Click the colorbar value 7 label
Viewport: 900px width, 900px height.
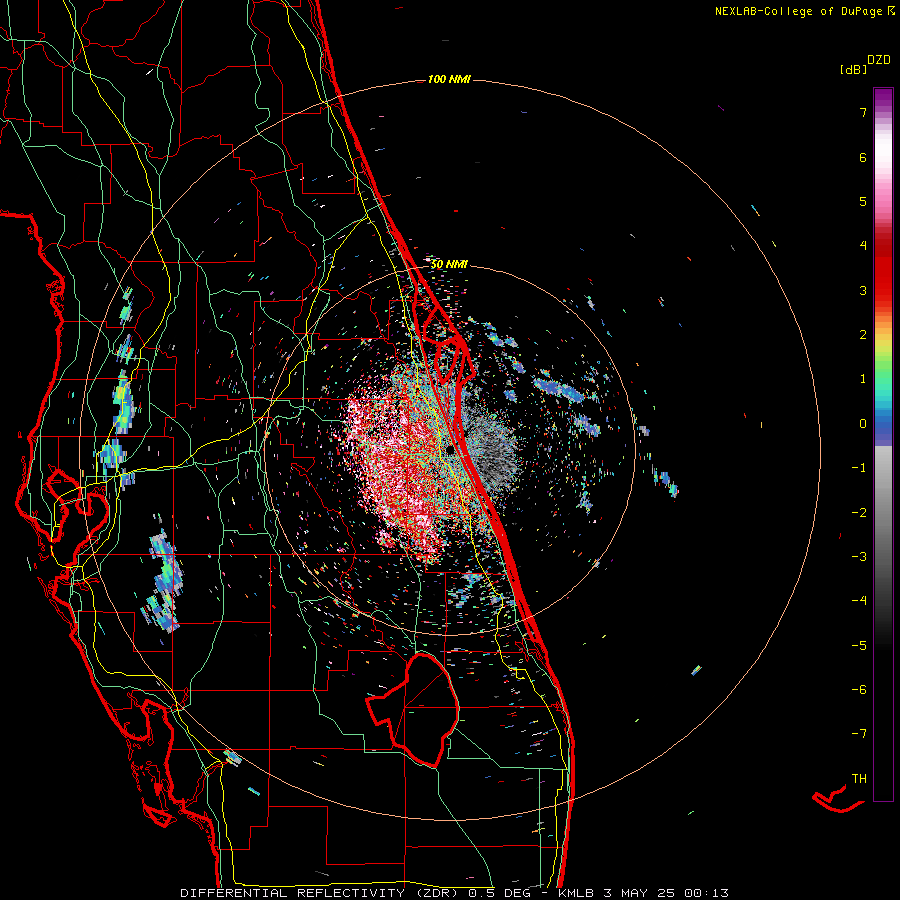(x=863, y=112)
